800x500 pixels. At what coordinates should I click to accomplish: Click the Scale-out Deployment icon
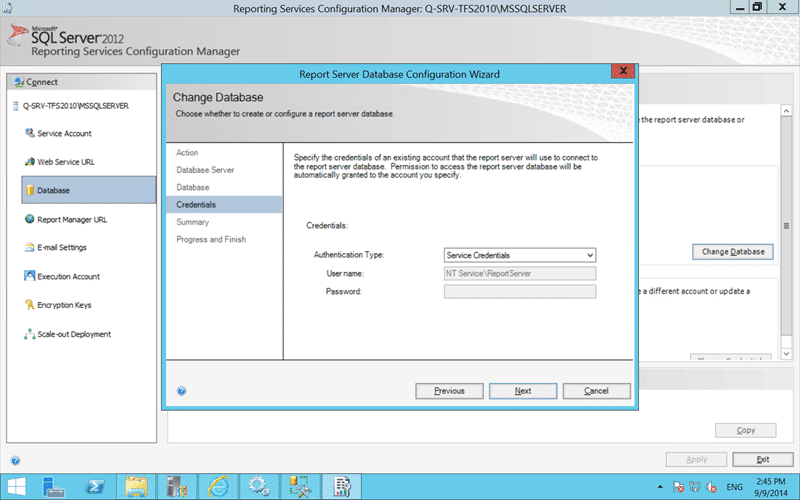pos(30,334)
